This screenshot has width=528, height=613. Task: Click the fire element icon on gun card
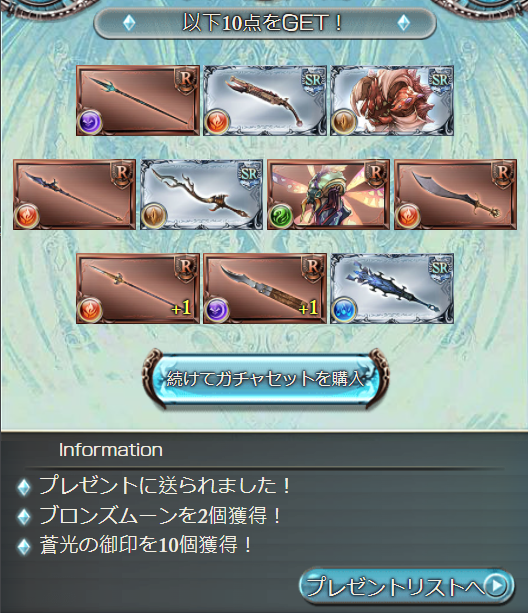point(217,122)
